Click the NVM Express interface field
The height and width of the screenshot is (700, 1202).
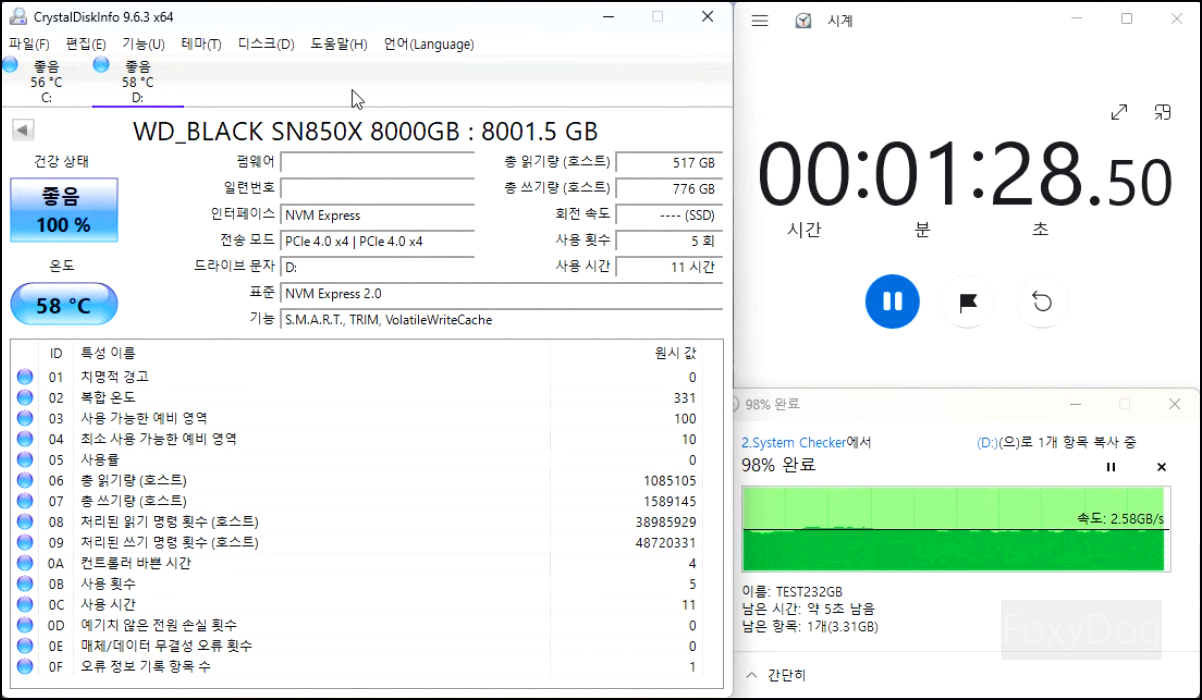pyautogui.click(x=377, y=215)
